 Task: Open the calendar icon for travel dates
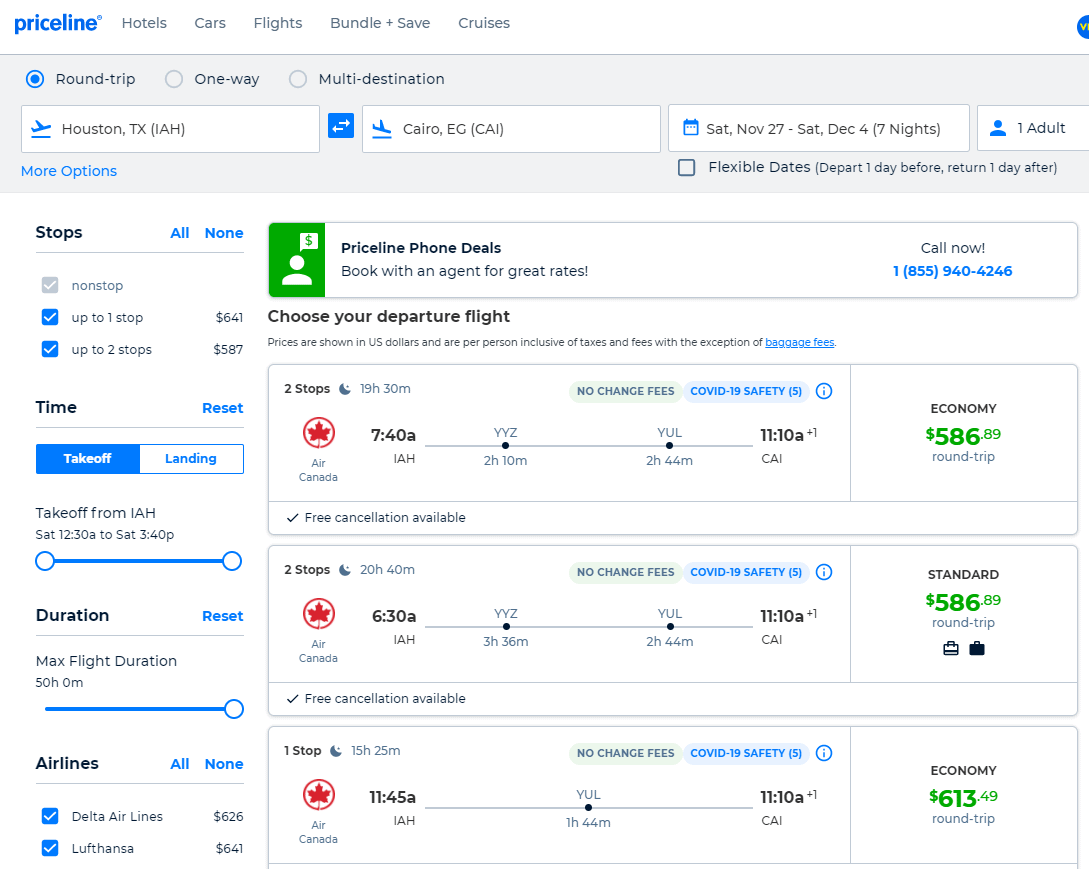[690, 128]
